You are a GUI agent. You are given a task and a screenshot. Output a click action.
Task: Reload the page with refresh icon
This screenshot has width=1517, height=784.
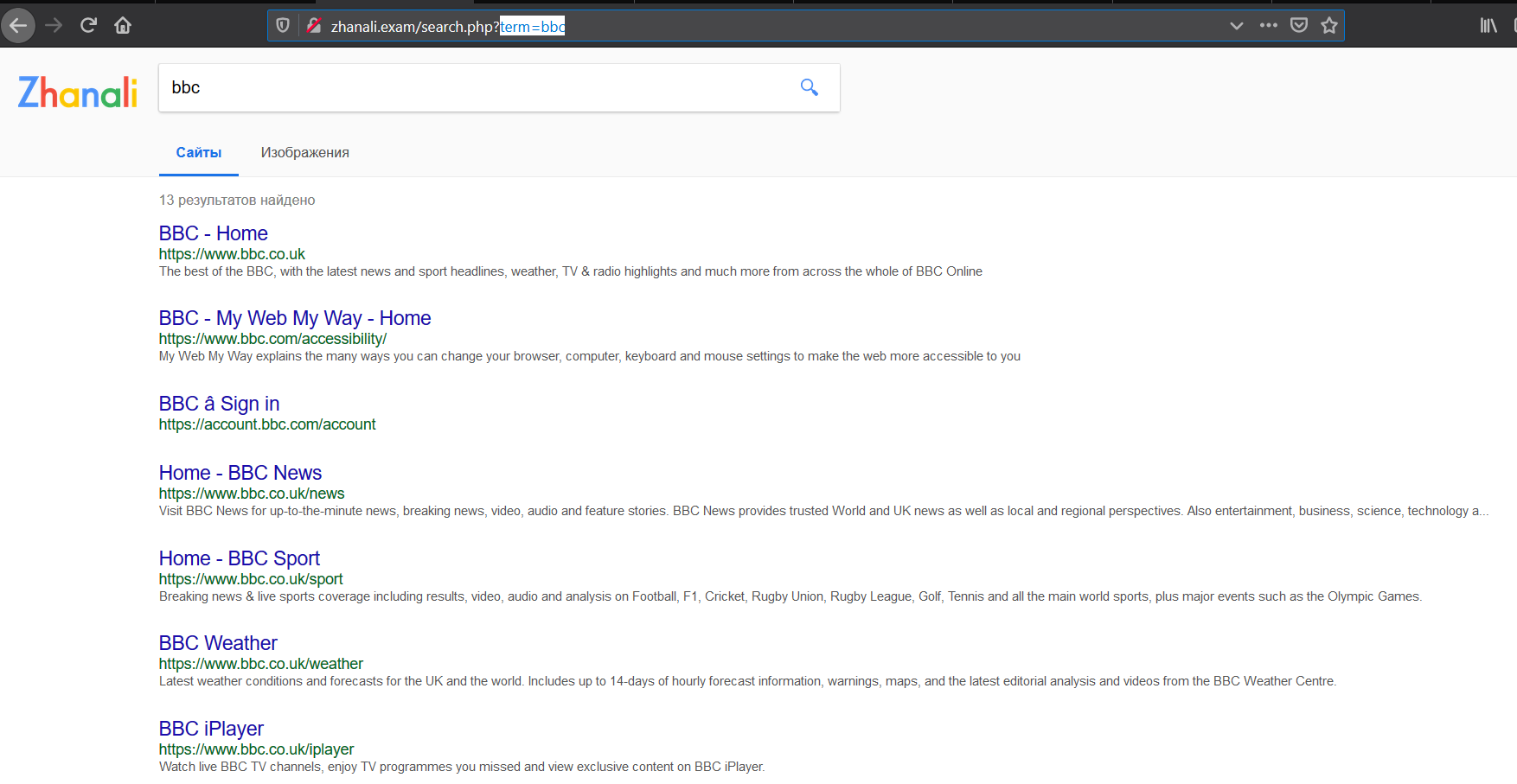tap(88, 25)
